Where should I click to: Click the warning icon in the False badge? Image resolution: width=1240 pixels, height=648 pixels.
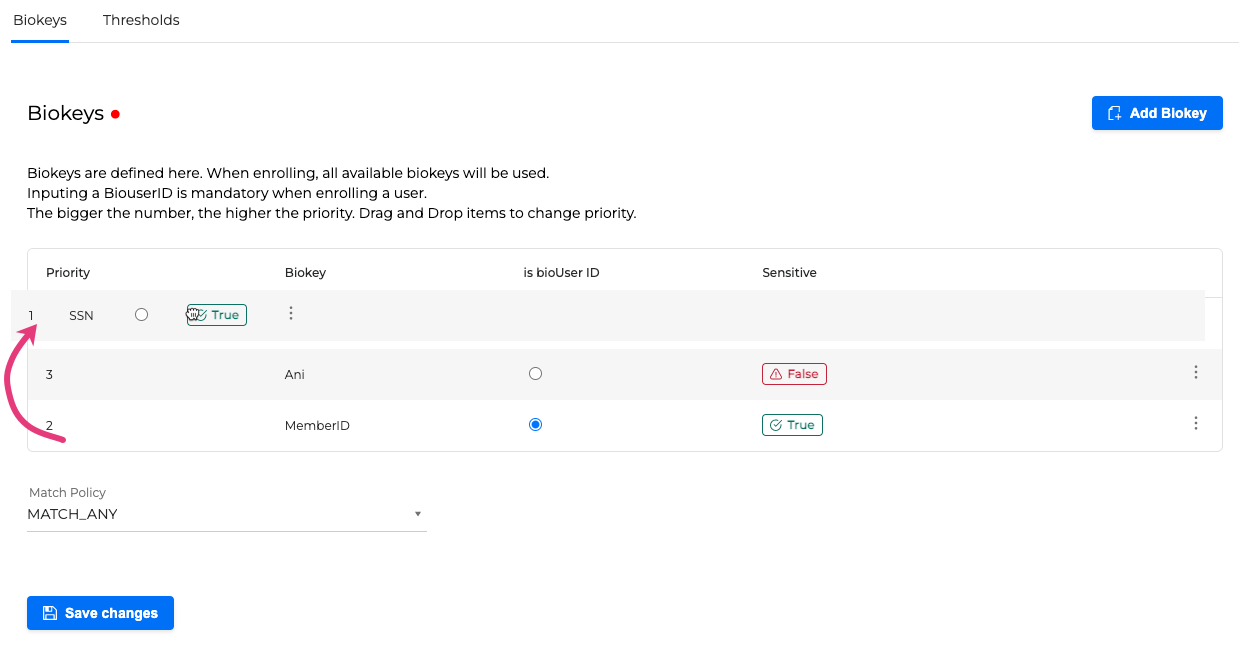point(776,374)
